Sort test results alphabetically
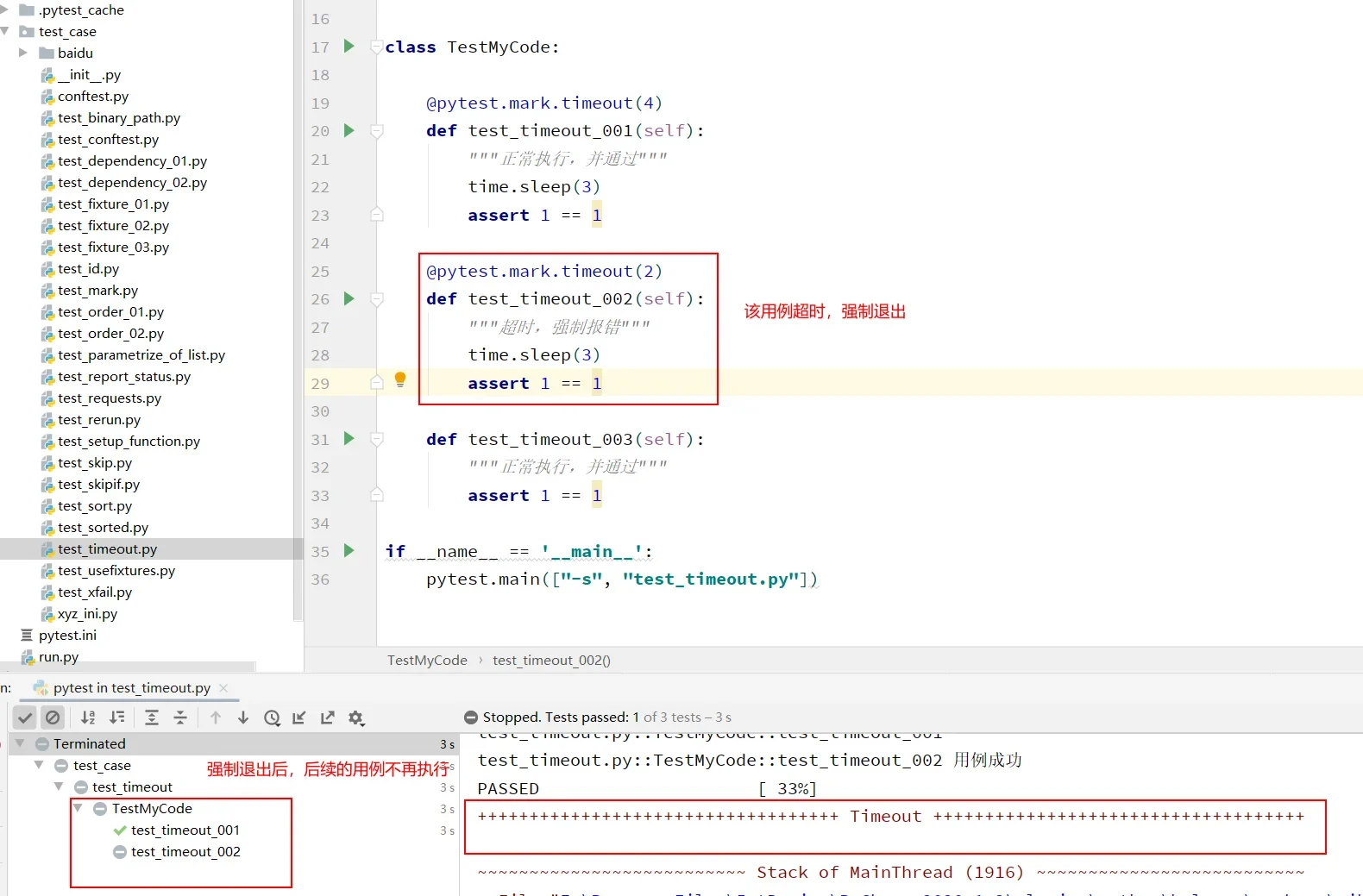Viewport: 1363px width, 896px height. tap(88, 717)
